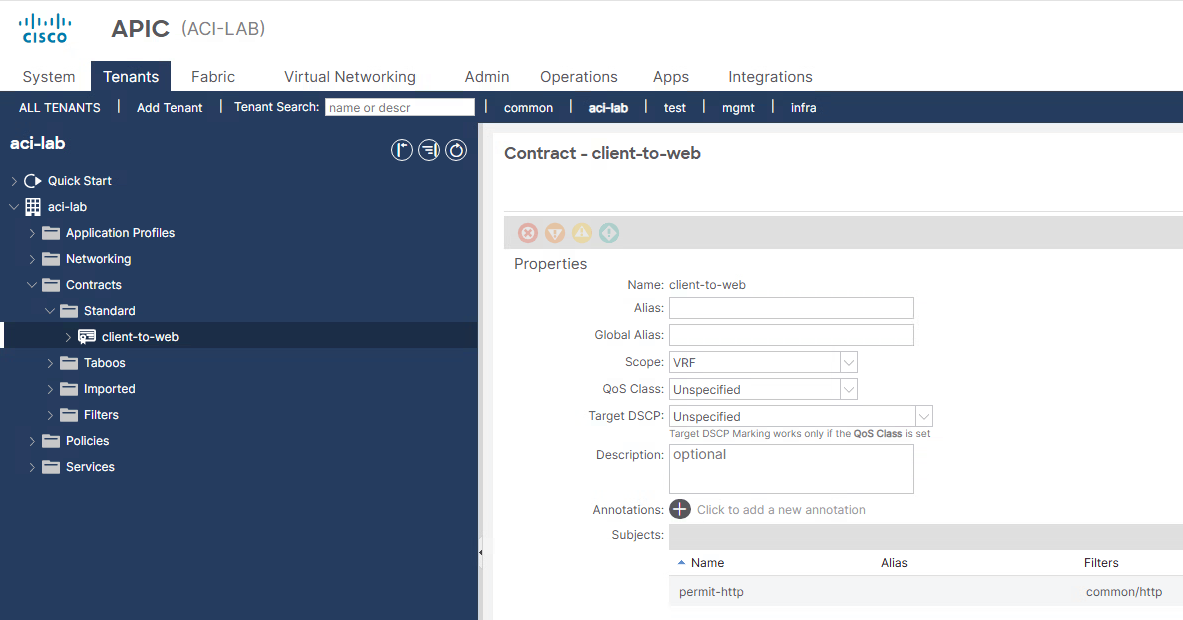Click the Alias input field
This screenshot has width=1183, height=620.
point(791,308)
